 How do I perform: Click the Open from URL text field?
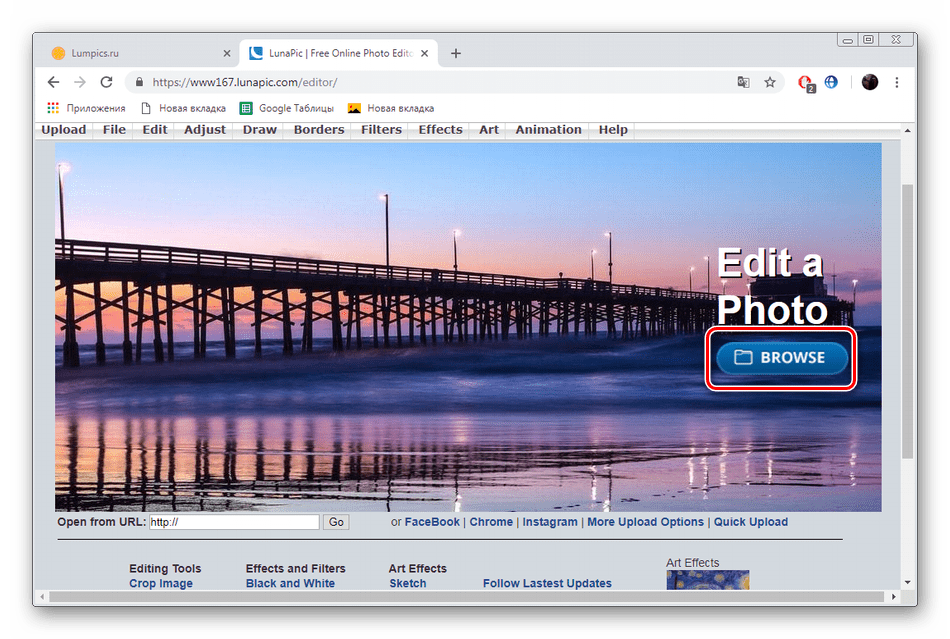[234, 522]
